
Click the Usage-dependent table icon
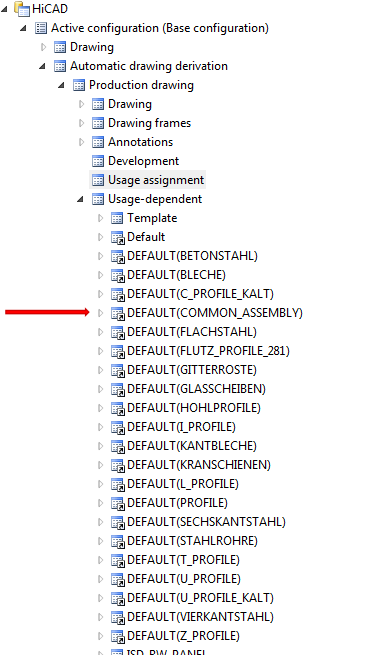(98, 199)
